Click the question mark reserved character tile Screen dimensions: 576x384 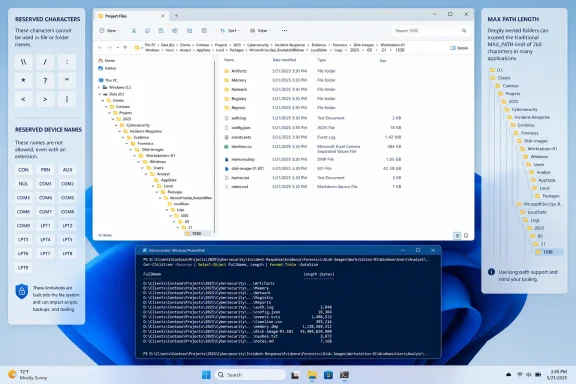pos(45,80)
